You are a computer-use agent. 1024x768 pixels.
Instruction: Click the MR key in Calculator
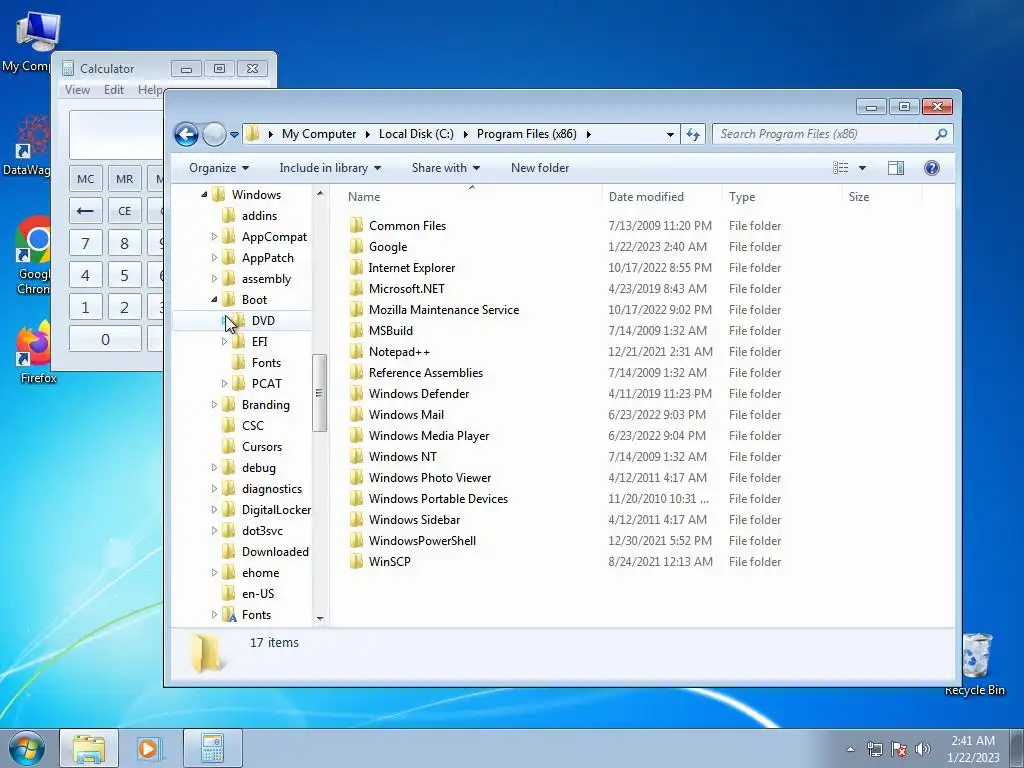point(125,179)
